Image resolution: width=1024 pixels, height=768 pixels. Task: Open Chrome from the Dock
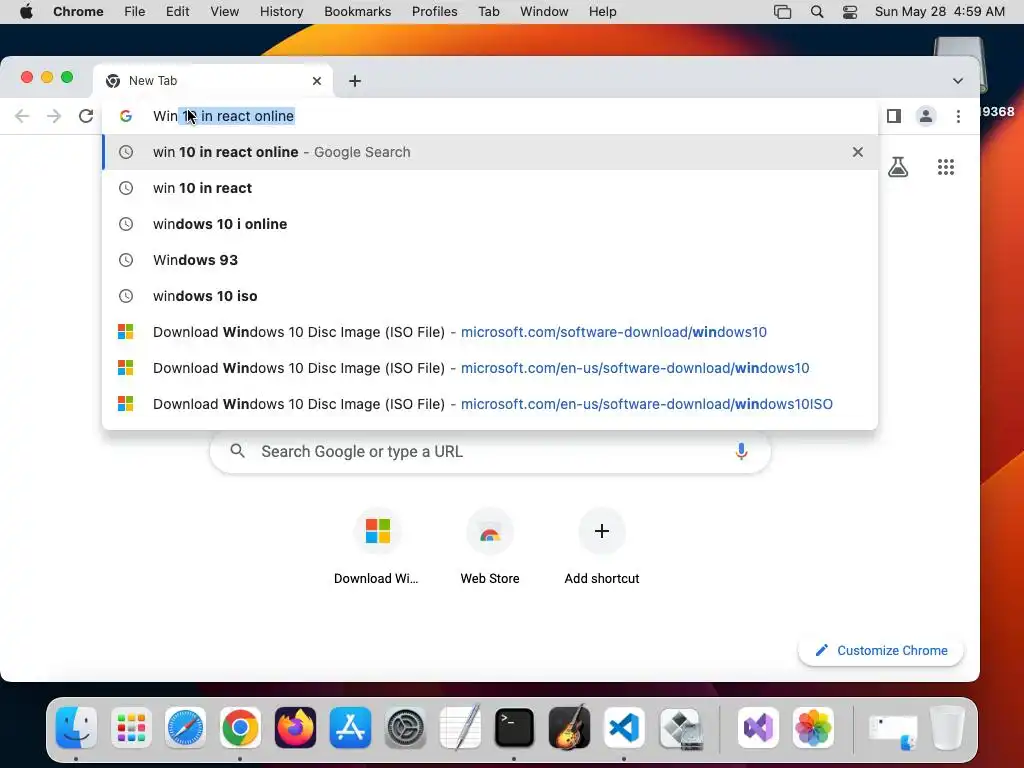(x=240, y=728)
